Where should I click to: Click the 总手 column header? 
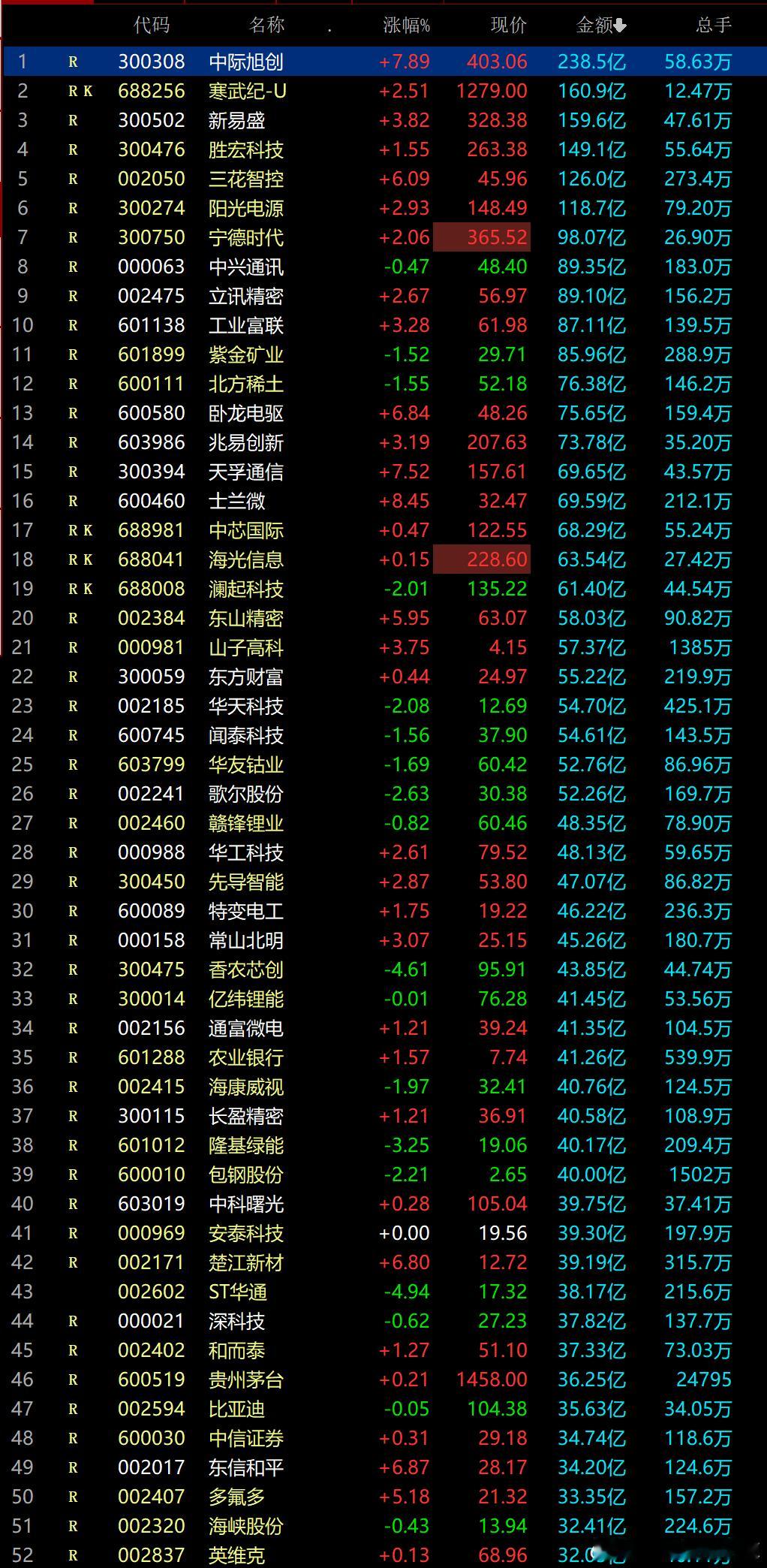pos(713,26)
